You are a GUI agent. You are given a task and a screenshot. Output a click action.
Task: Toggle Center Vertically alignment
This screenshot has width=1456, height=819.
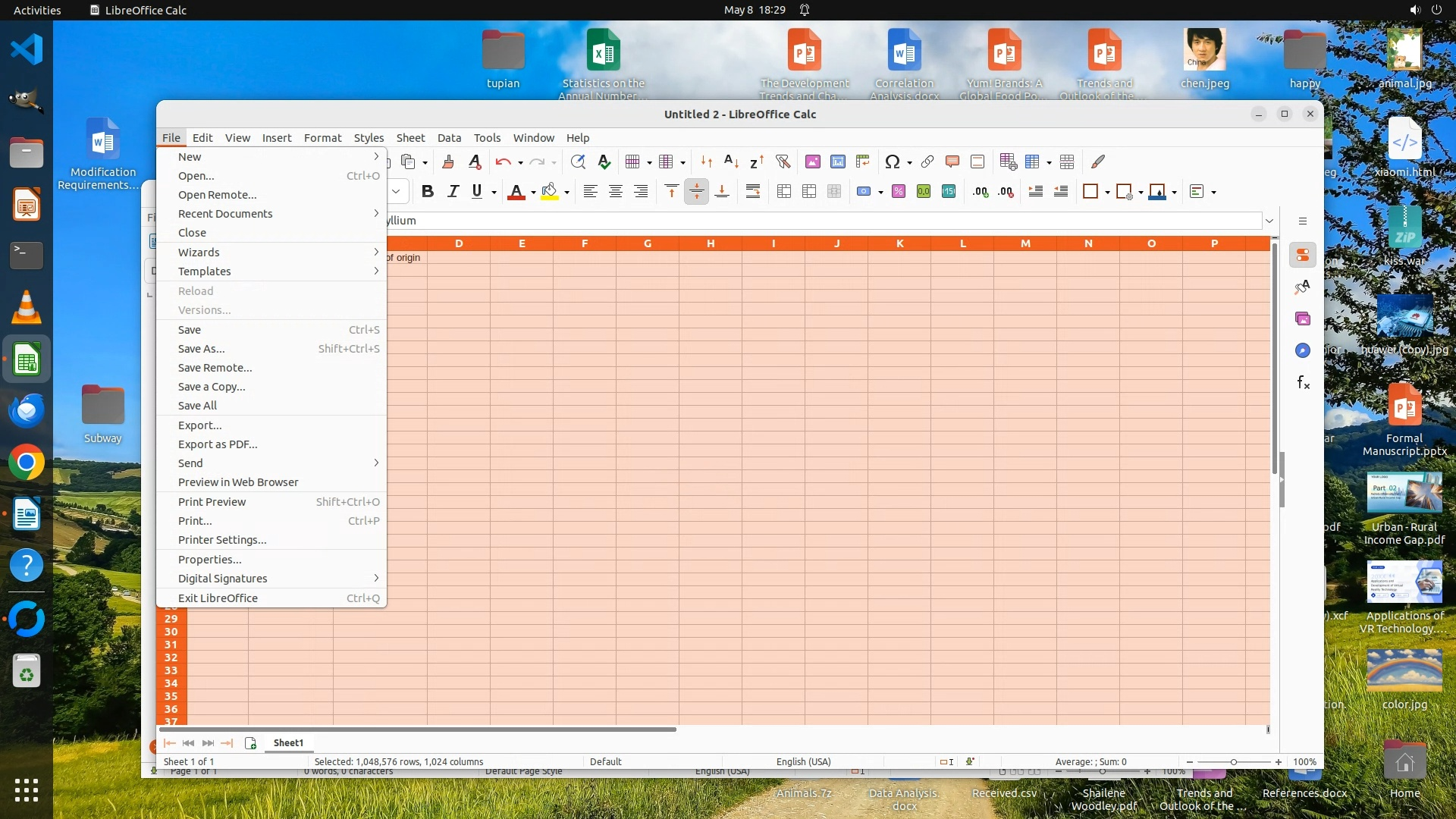[696, 192]
